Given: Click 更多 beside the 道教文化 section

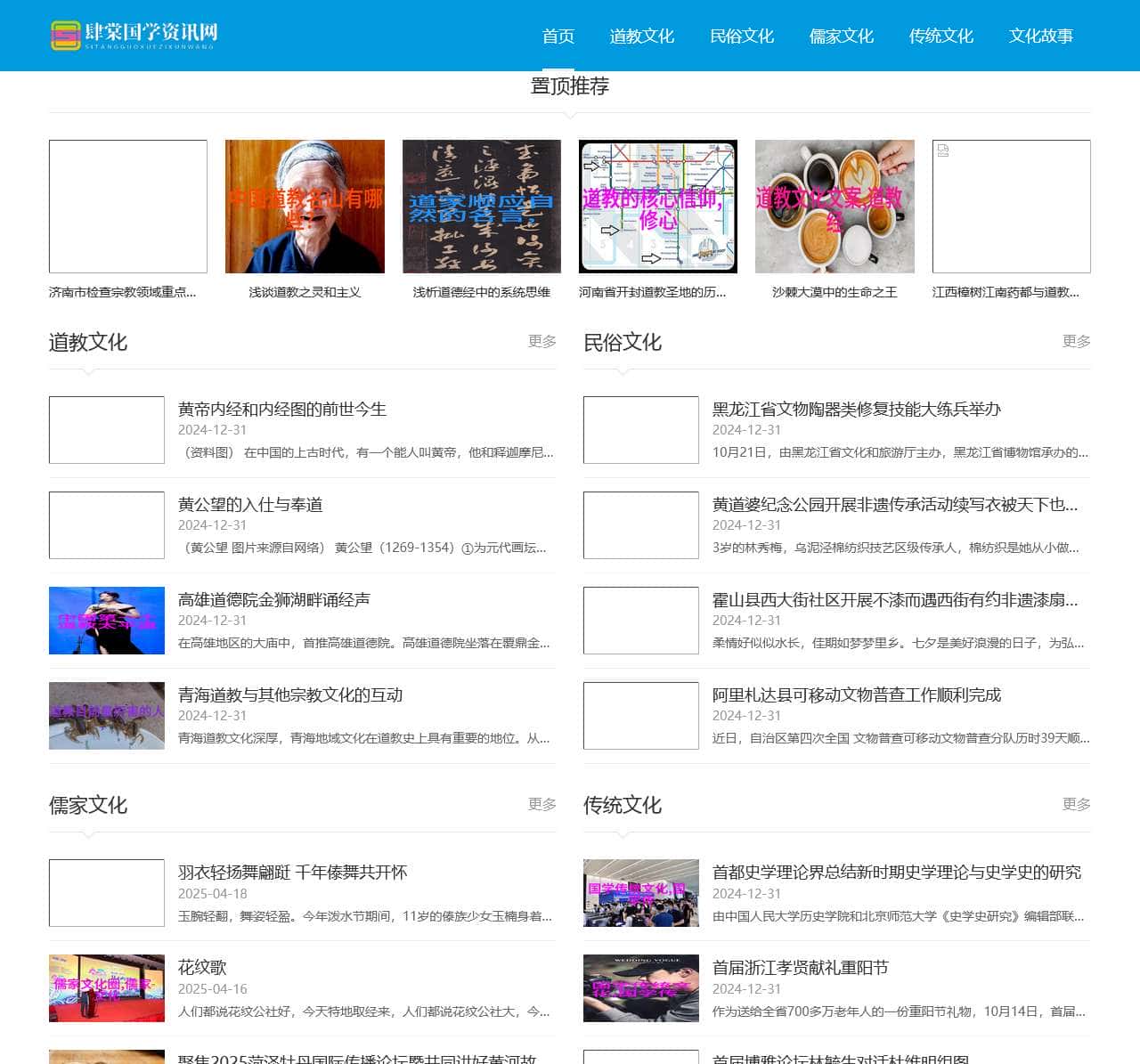Looking at the screenshot, I should 541,341.
